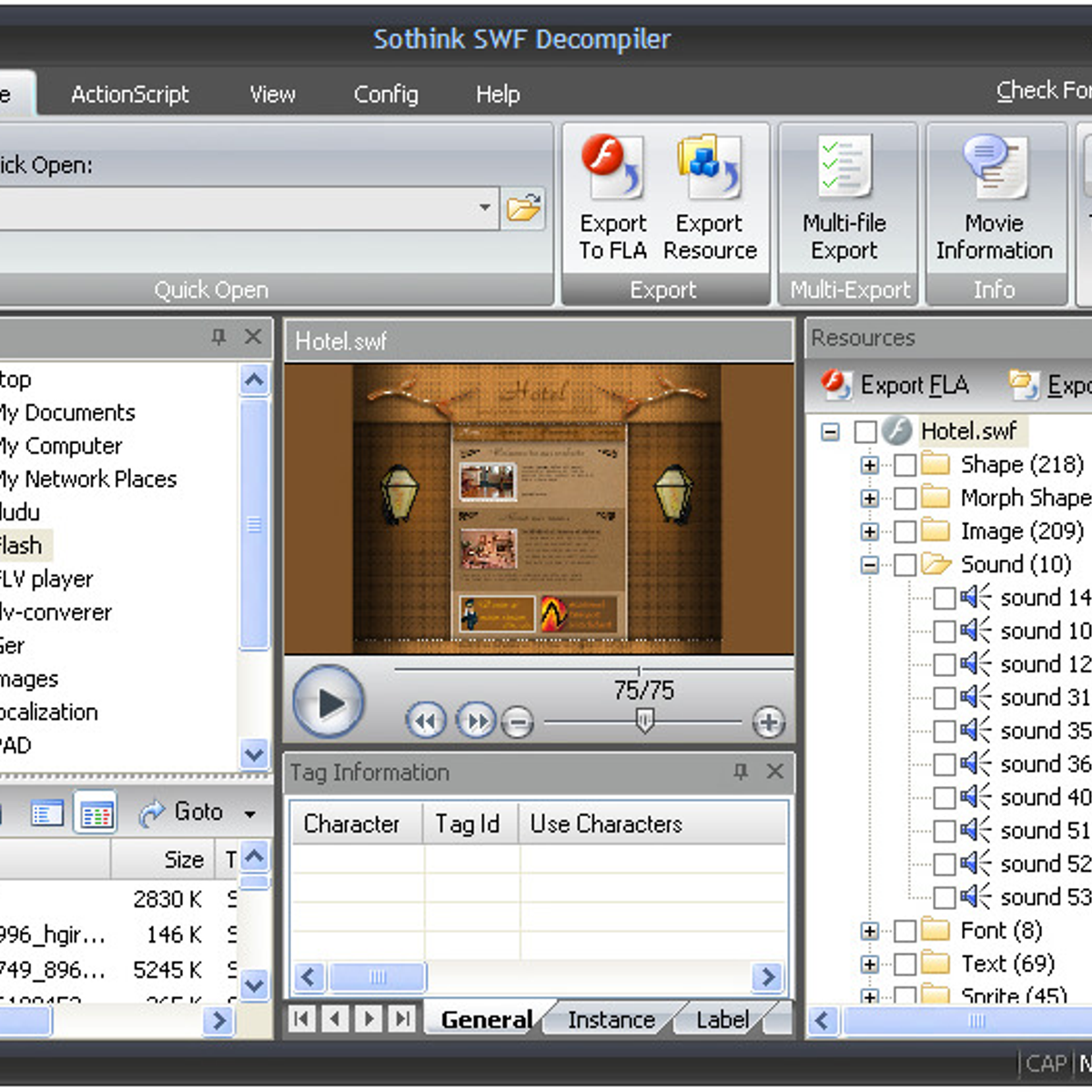Viewport: 1092px width, 1092px height.
Task: Expand the Font (8) node
Action: pos(870,931)
